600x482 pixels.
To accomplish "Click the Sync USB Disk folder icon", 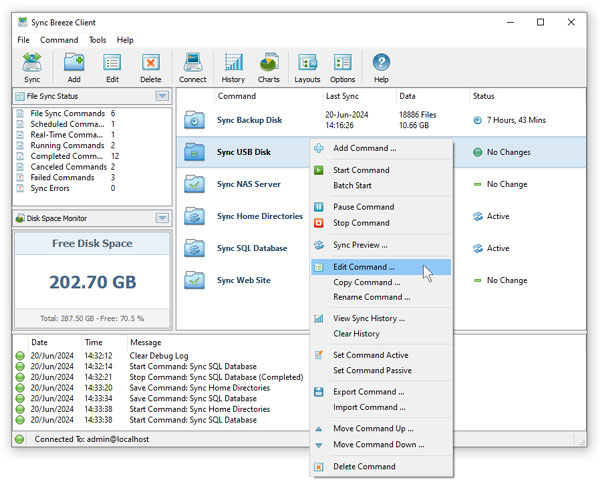I will tap(194, 152).
